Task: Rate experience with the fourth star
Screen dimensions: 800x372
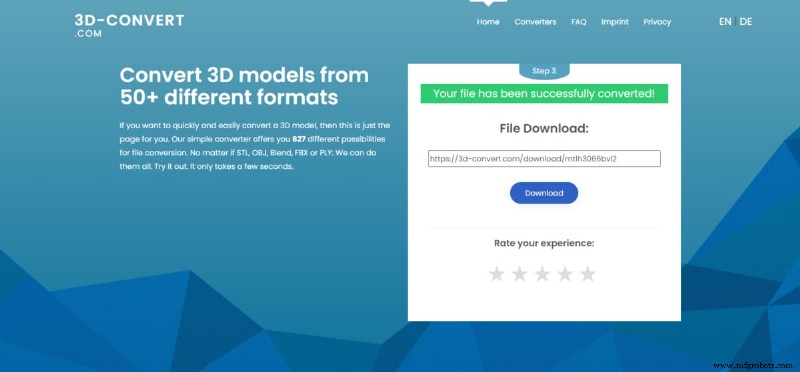Action: [x=565, y=274]
